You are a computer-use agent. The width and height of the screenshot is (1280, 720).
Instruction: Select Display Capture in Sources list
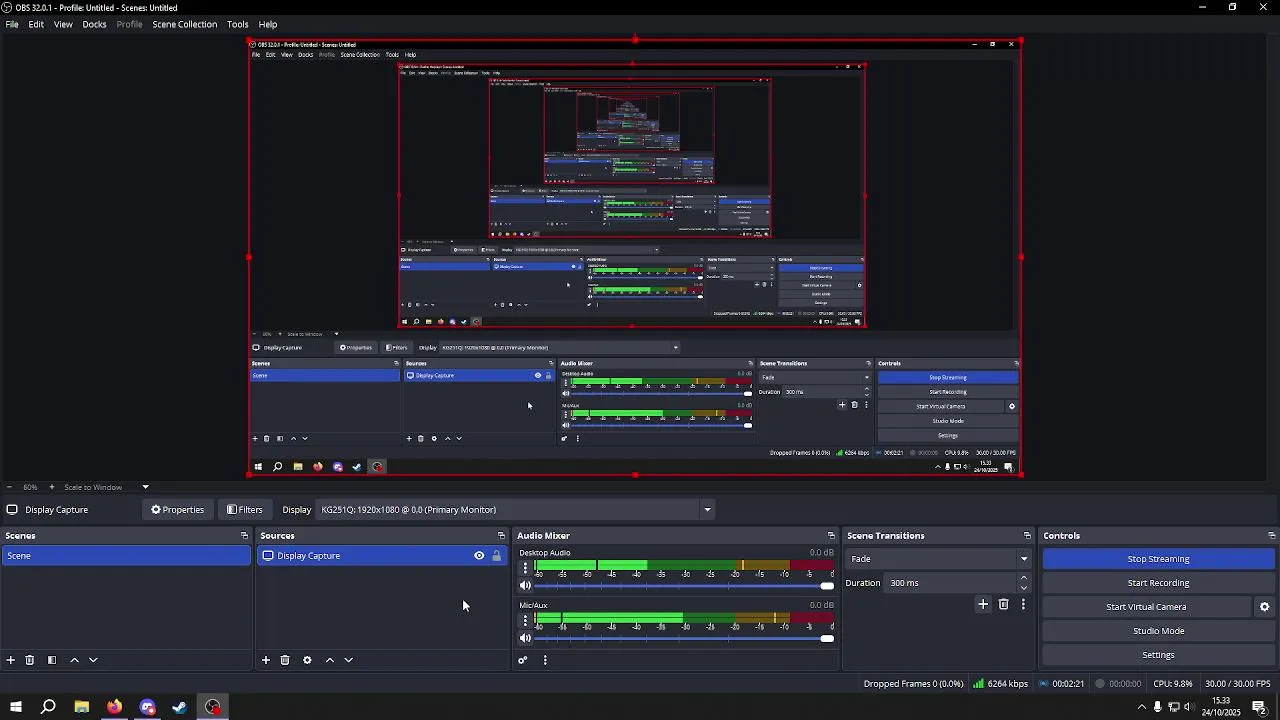(382, 556)
